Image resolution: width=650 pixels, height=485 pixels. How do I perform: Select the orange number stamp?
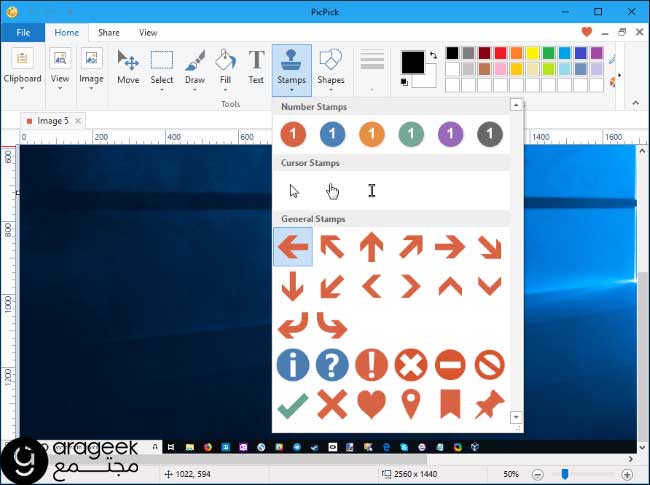(372, 134)
